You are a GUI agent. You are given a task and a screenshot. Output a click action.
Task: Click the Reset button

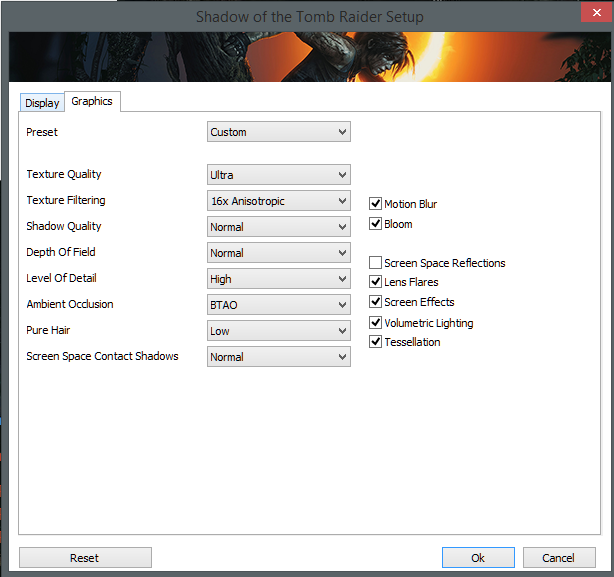(x=85, y=557)
